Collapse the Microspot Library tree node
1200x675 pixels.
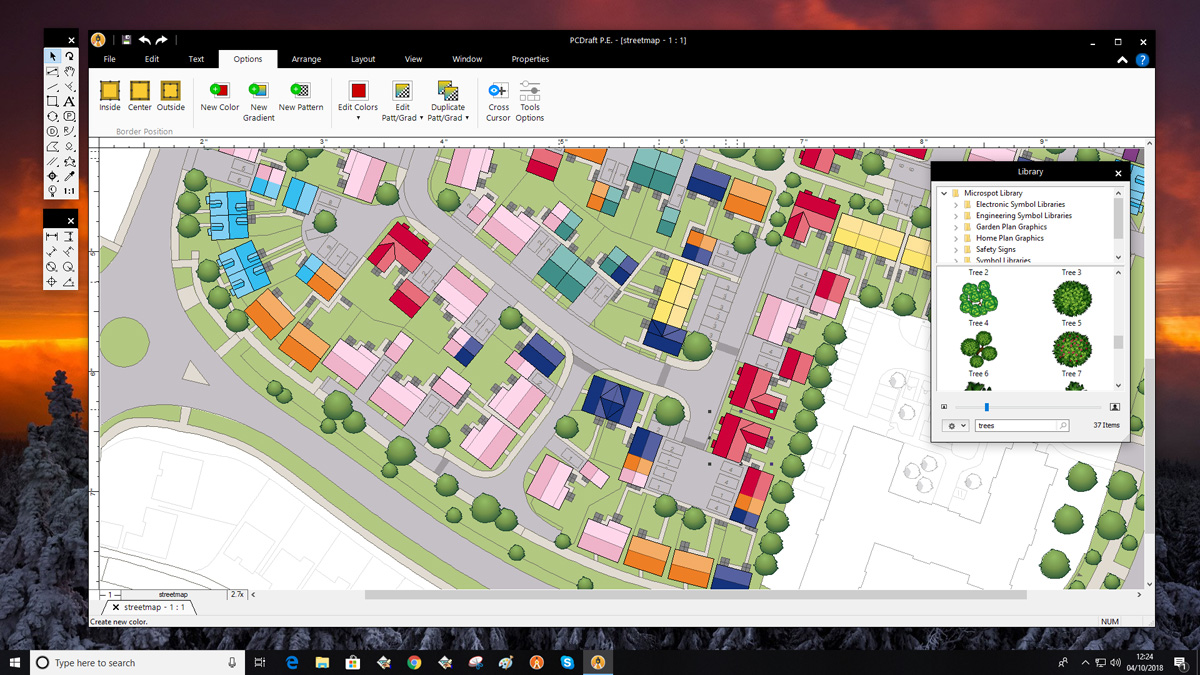[x=944, y=193]
